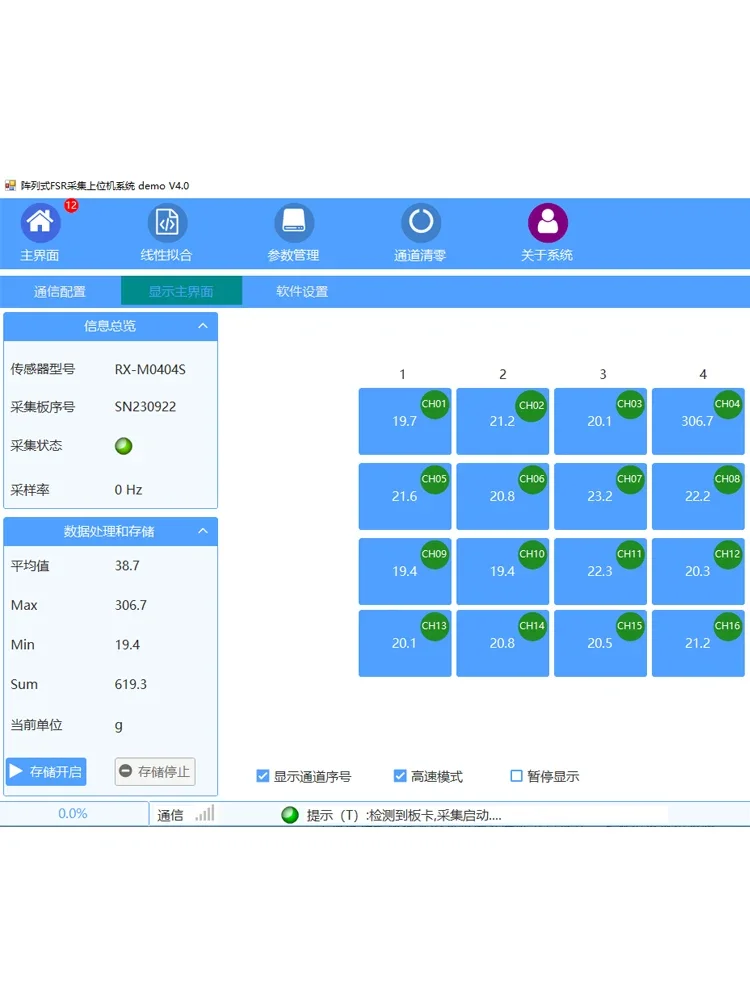The image size is (750, 1000).
Task: Open 关于系统 user icon
Action: pos(548,223)
